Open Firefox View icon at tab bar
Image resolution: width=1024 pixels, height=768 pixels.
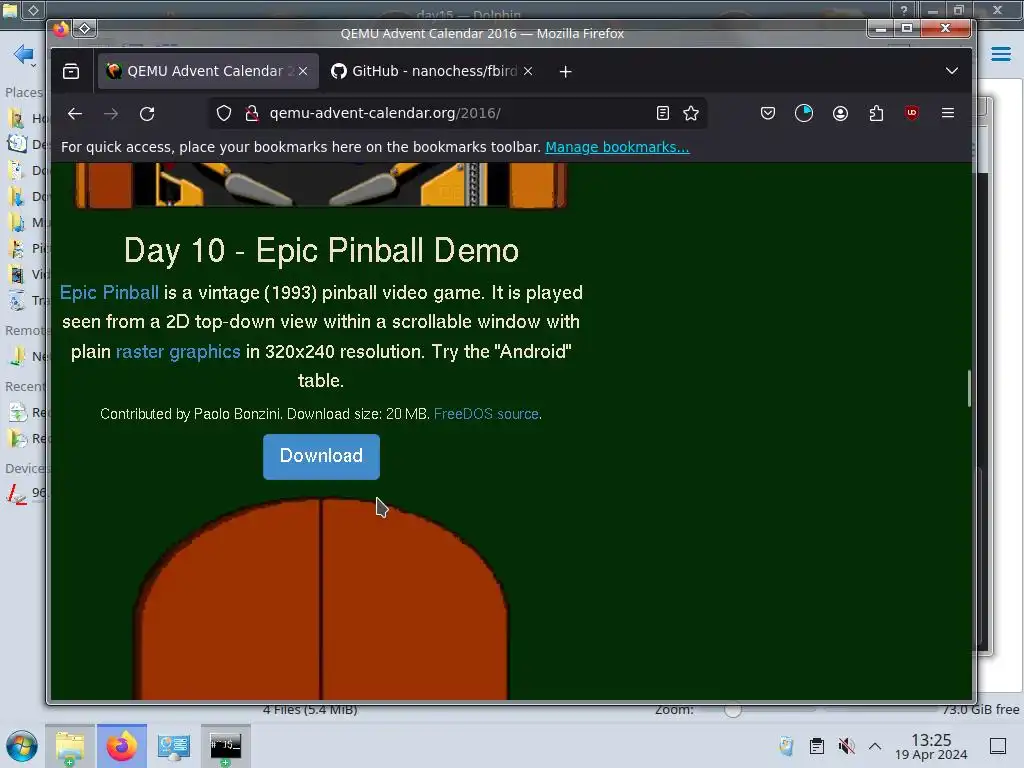point(71,71)
